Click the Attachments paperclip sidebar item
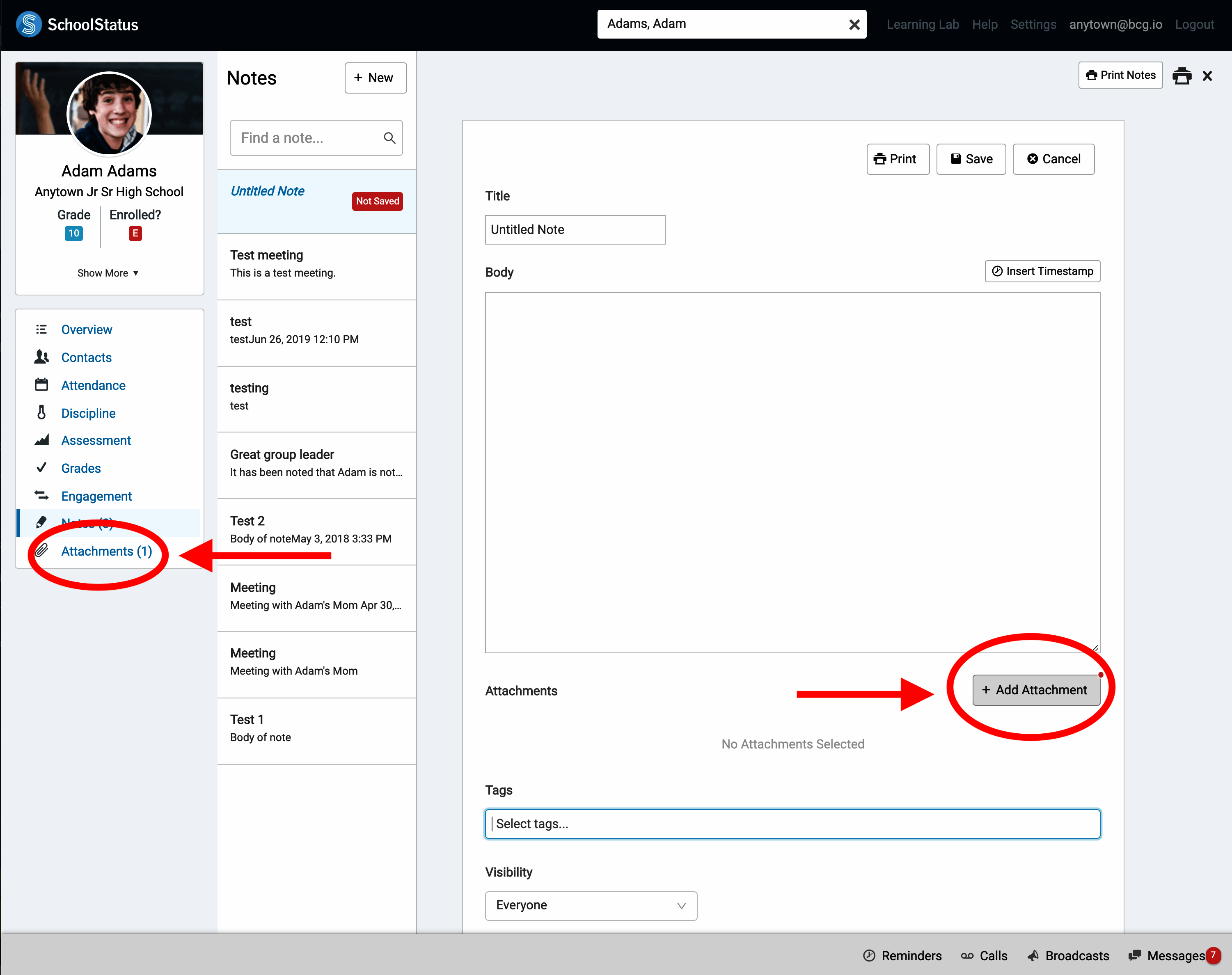Screen dimensions: 1232x975 click(106, 551)
